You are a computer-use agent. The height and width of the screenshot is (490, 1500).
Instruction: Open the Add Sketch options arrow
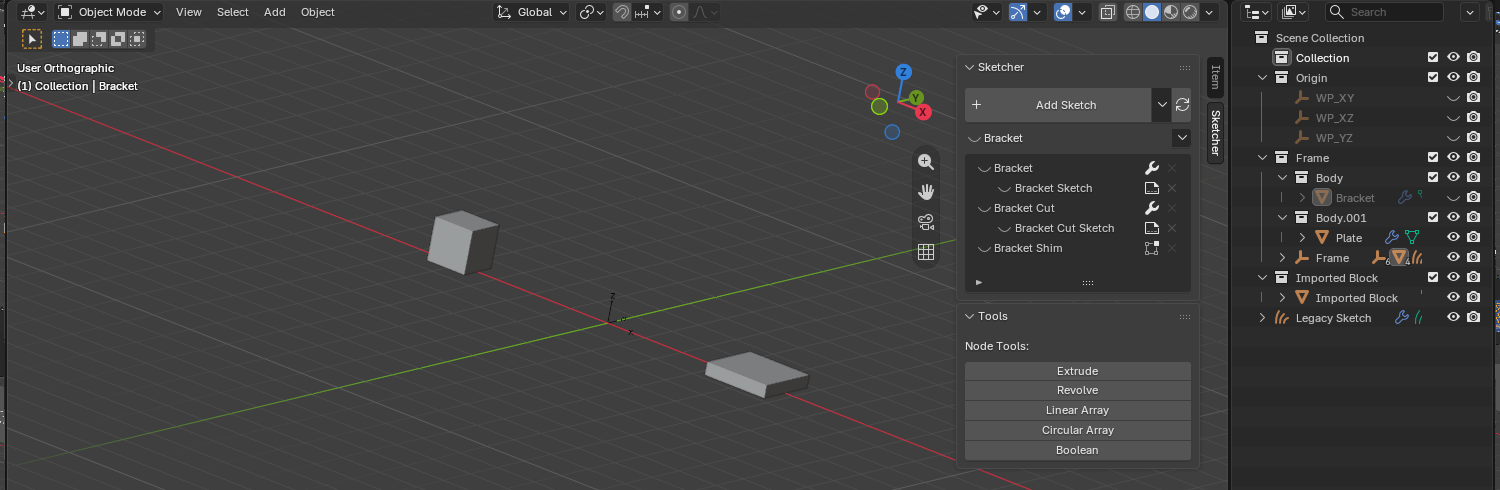click(x=1161, y=105)
